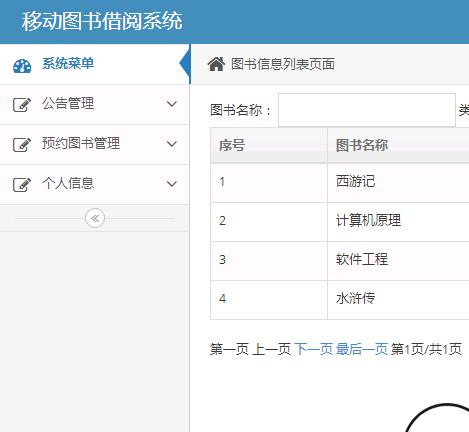469x432 pixels.
Task: Select the 西游记 table cell
Action: 398,183
